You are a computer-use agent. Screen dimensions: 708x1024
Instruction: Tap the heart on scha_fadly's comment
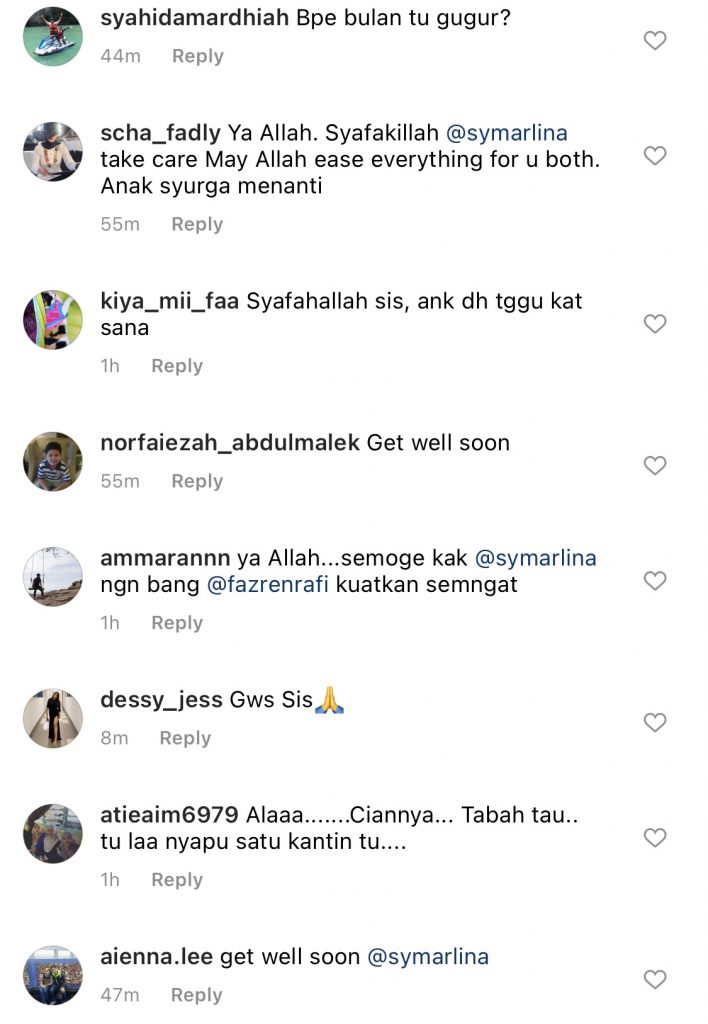point(654,155)
